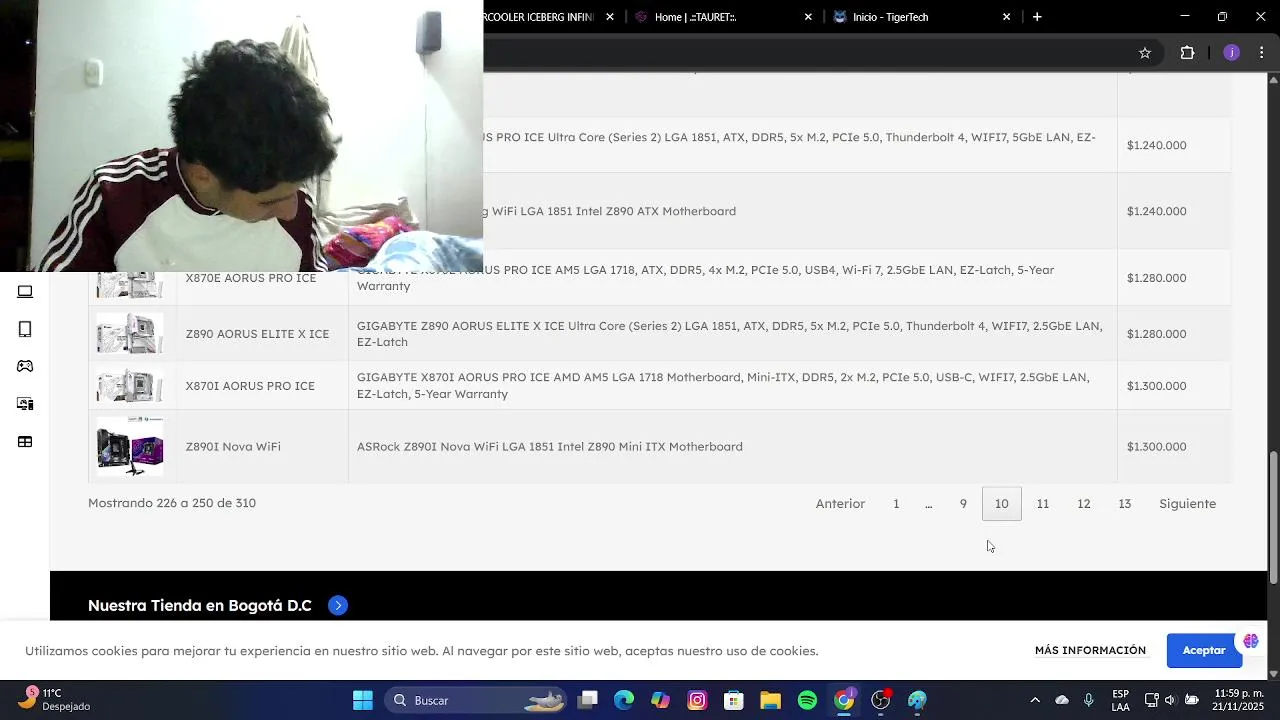Show hidden system tray icons
This screenshot has width=1280, height=720.
coord(1035,700)
